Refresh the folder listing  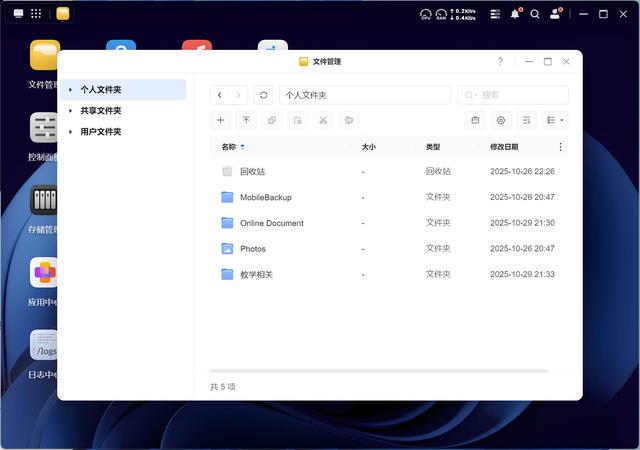[264, 95]
